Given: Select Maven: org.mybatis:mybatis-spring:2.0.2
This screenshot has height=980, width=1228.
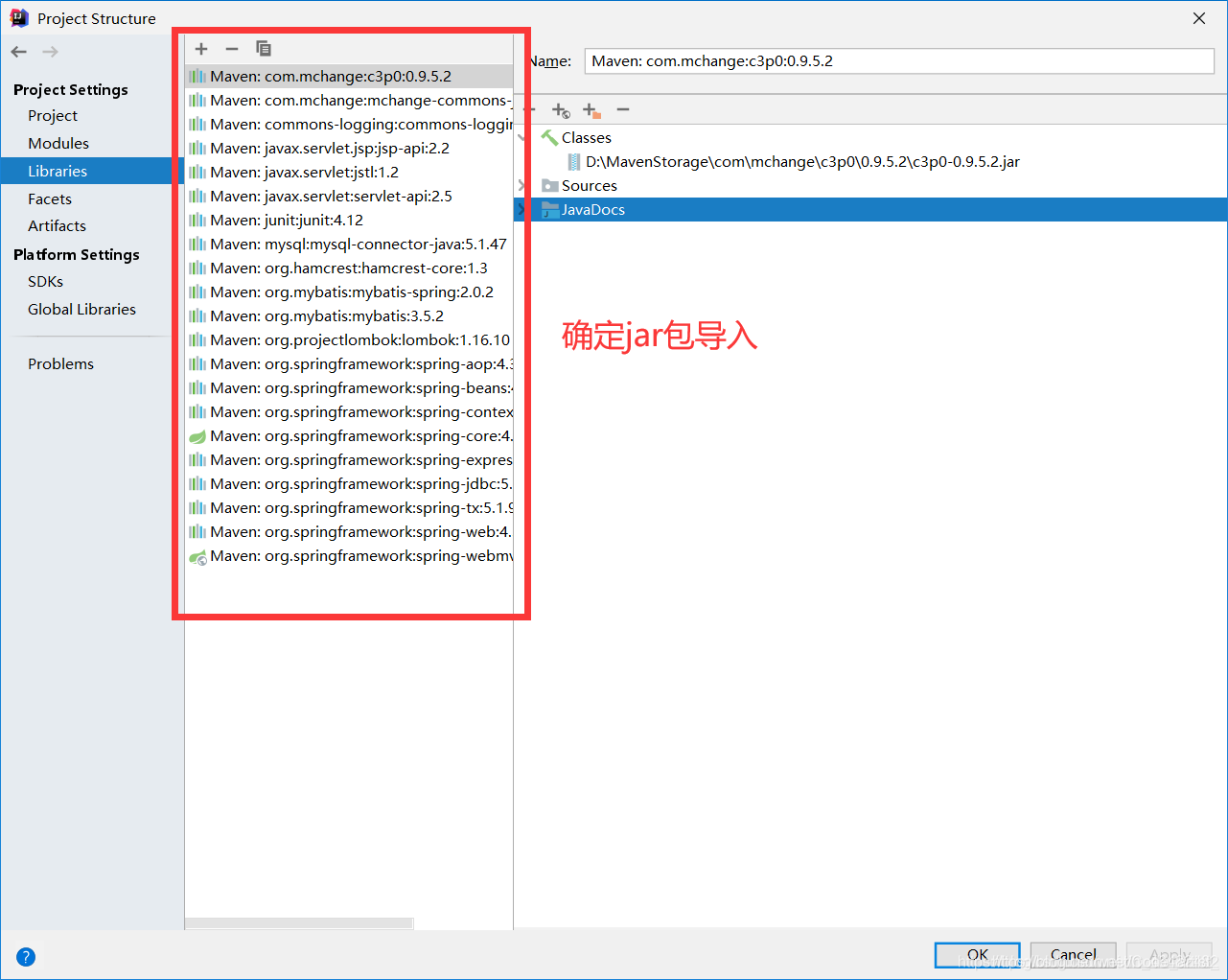Looking at the screenshot, I should click(349, 292).
